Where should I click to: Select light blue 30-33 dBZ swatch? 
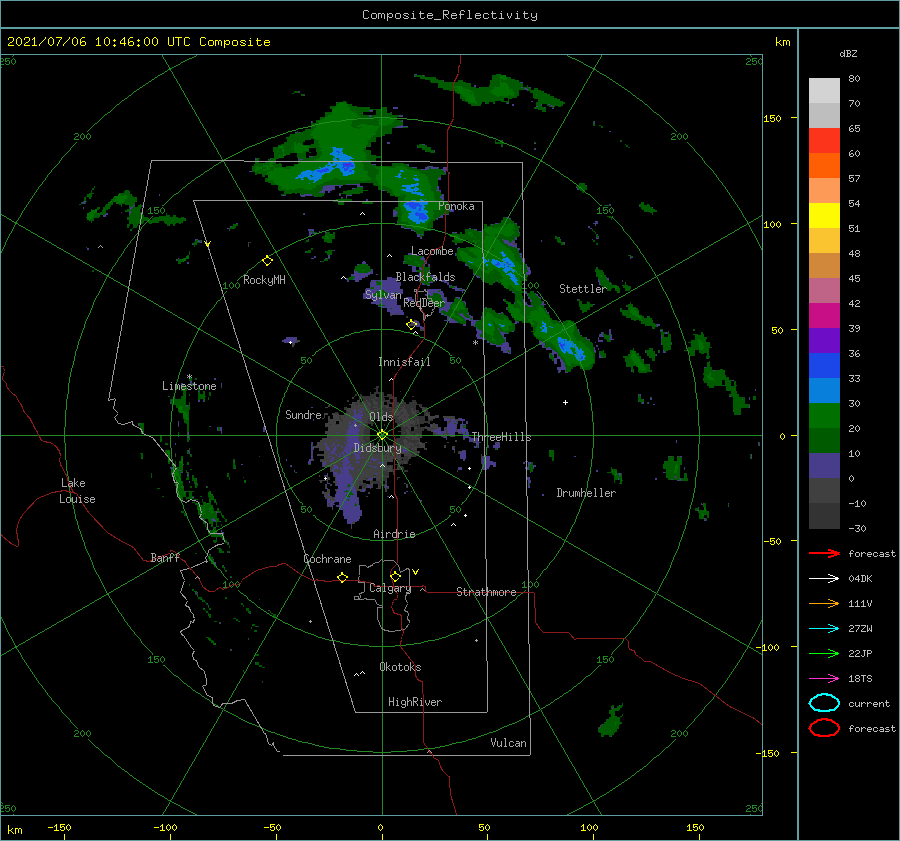click(x=824, y=391)
